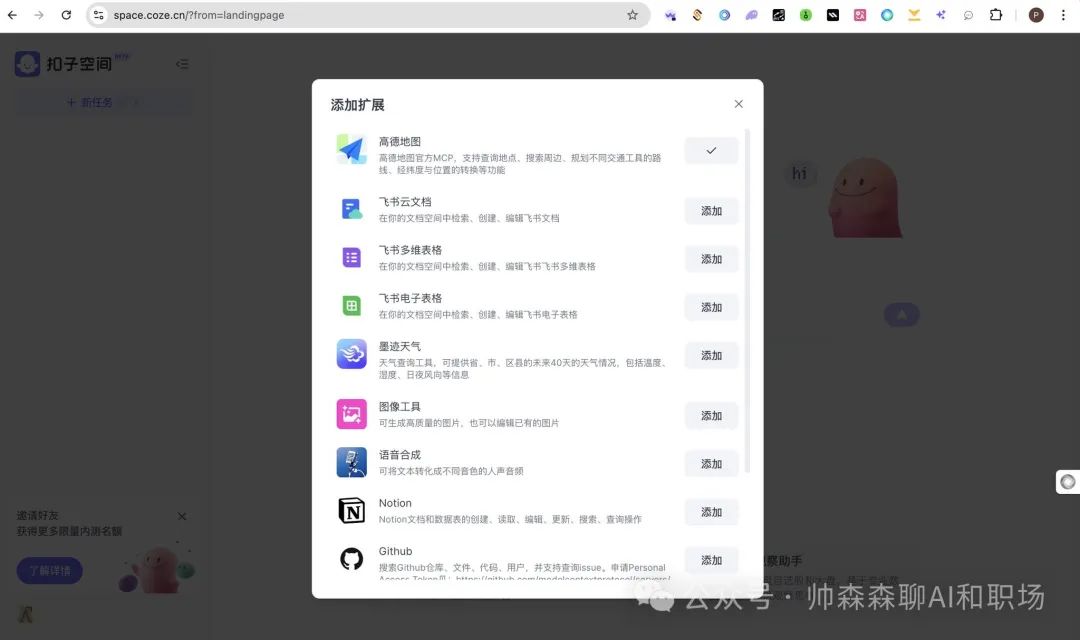Viewport: 1080px width, 640px height.
Task: Add the 飞书电子表格 extension
Action: (x=712, y=307)
